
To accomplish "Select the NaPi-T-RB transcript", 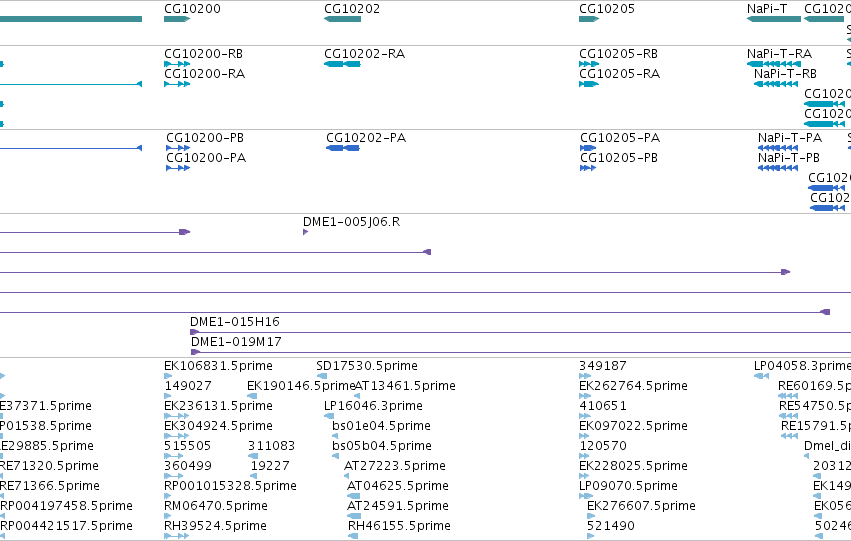I will click(x=776, y=84).
